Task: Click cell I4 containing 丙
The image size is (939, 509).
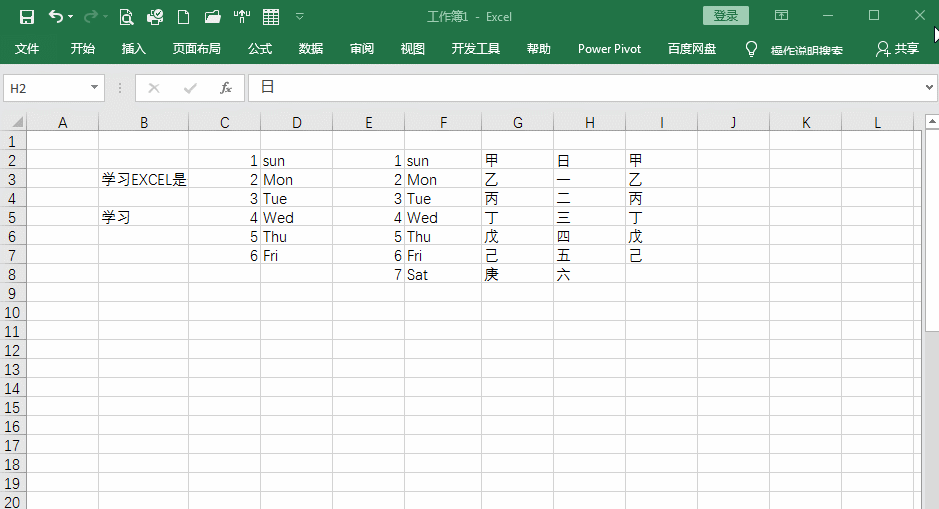Action: click(662, 198)
